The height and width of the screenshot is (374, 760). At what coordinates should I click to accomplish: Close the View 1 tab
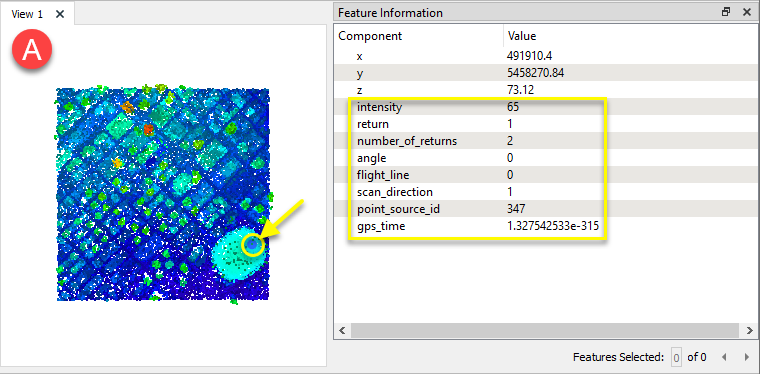[60, 14]
